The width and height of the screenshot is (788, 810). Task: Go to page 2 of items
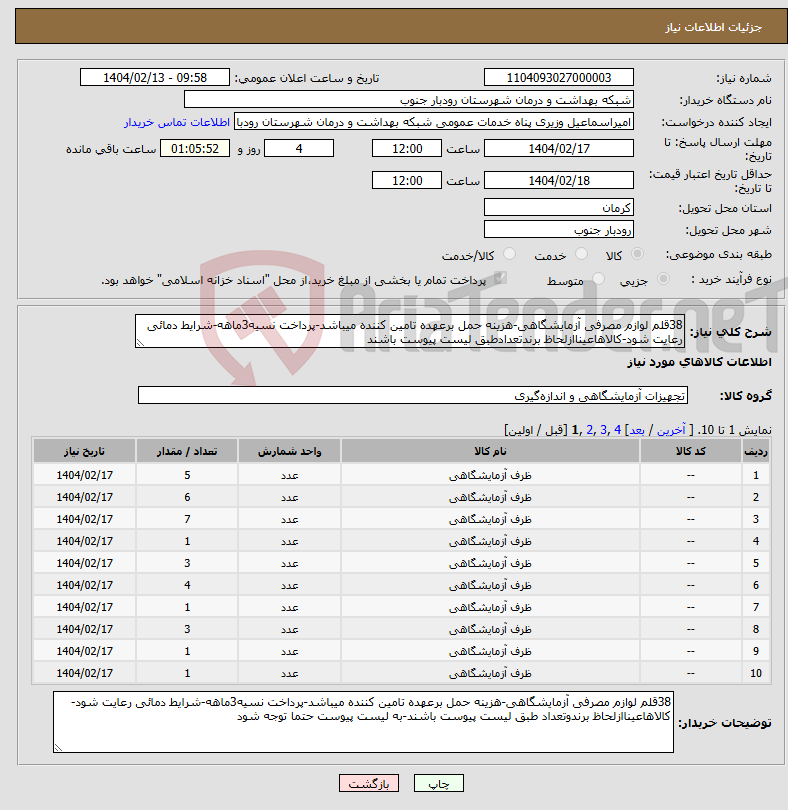click(x=590, y=430)
